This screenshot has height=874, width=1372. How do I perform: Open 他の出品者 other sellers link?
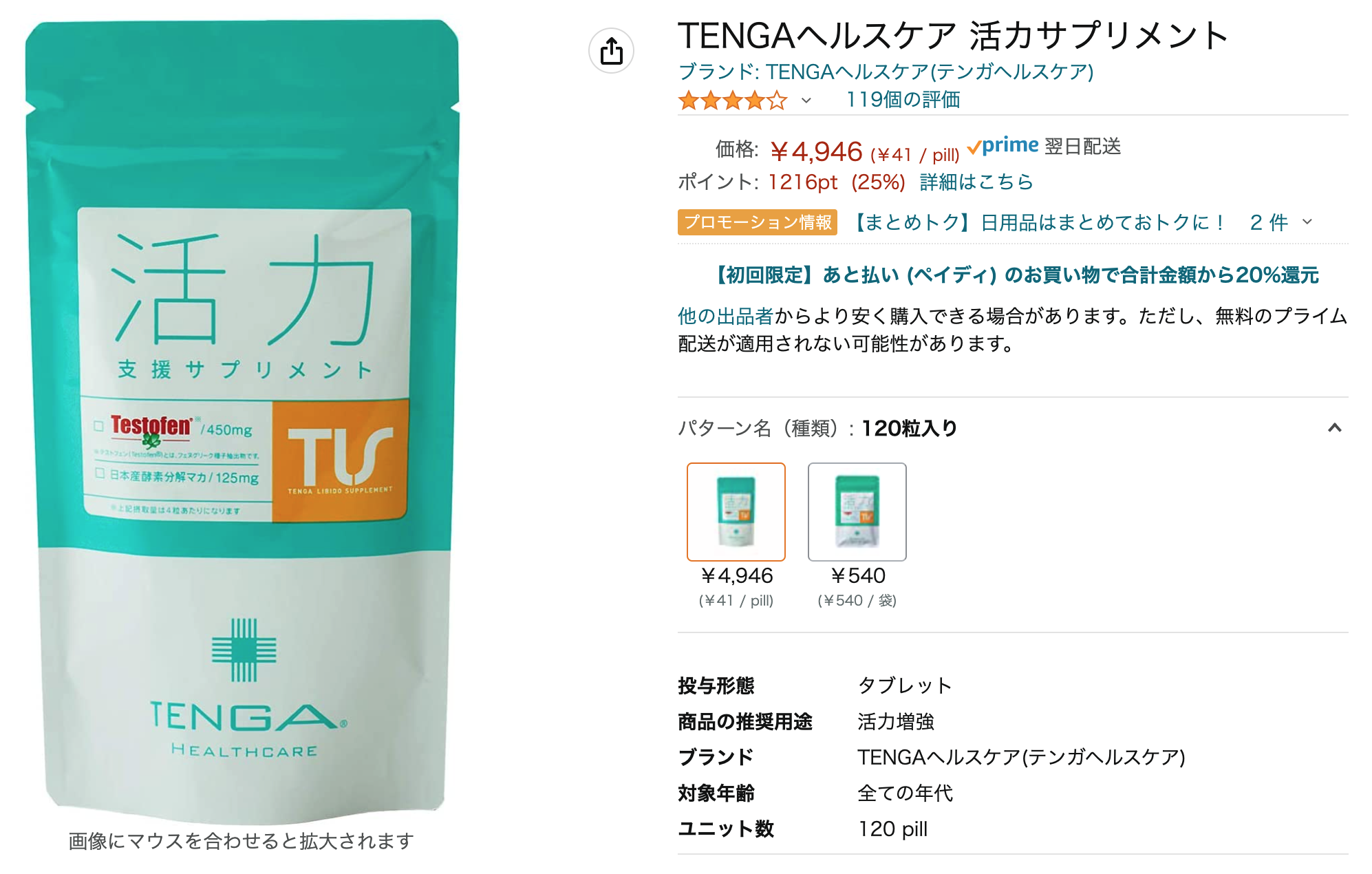(726, 317)
